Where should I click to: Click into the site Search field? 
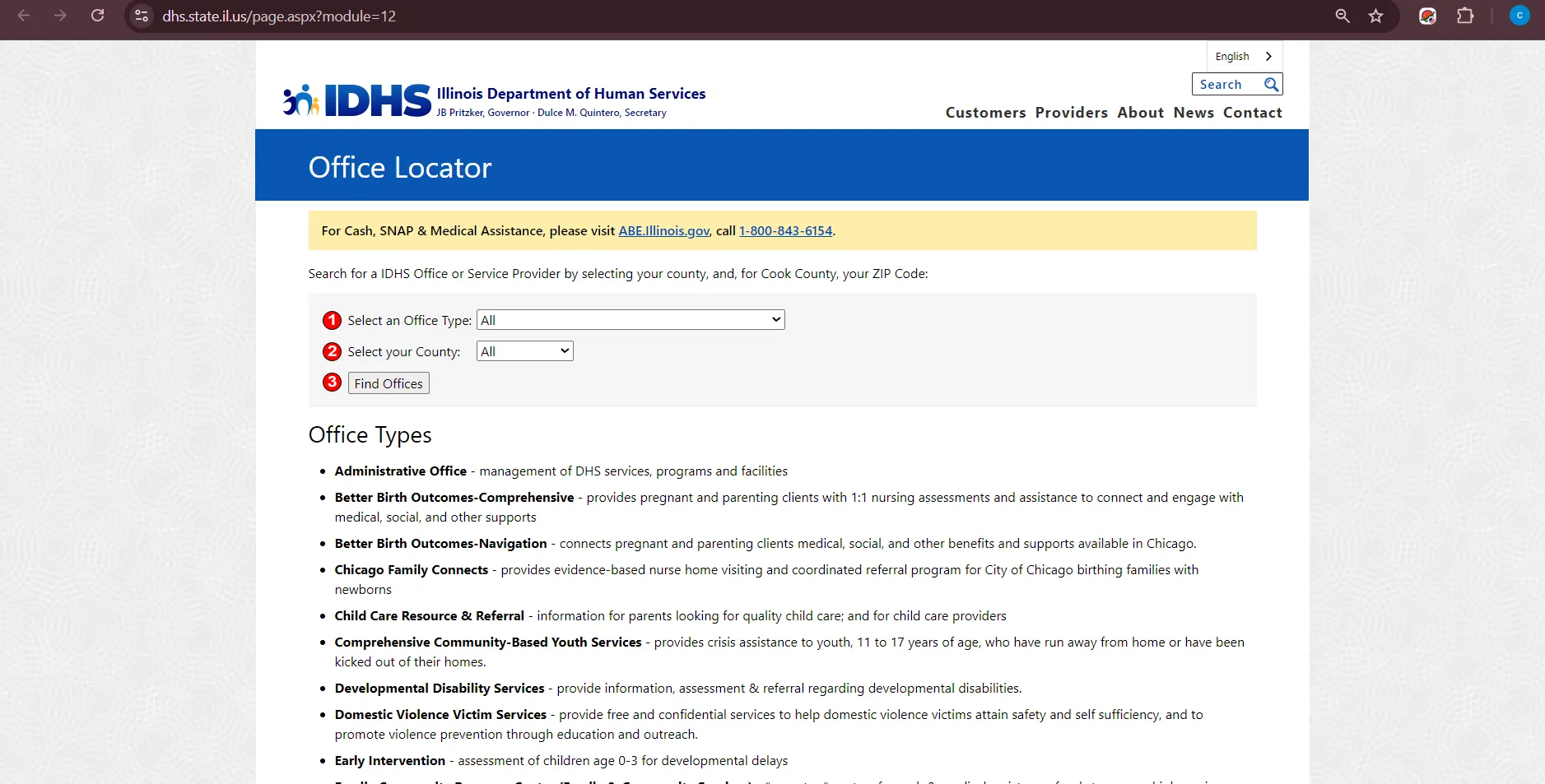1228,84
